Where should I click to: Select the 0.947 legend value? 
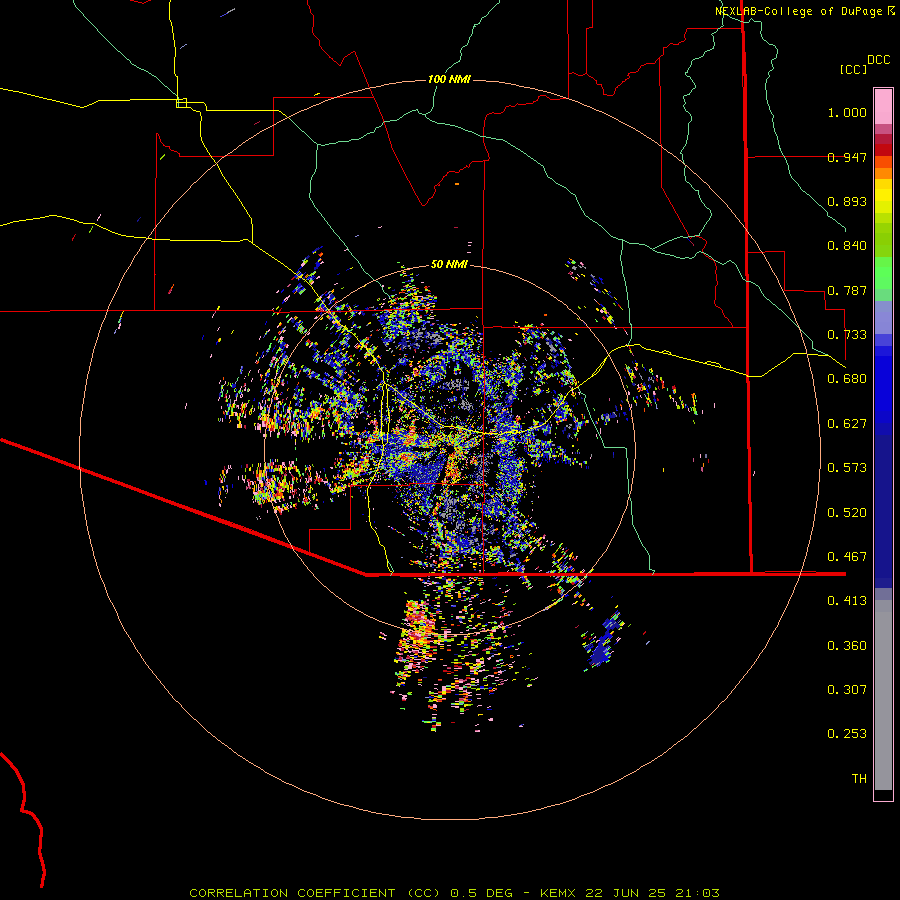(x=847, y=157)
